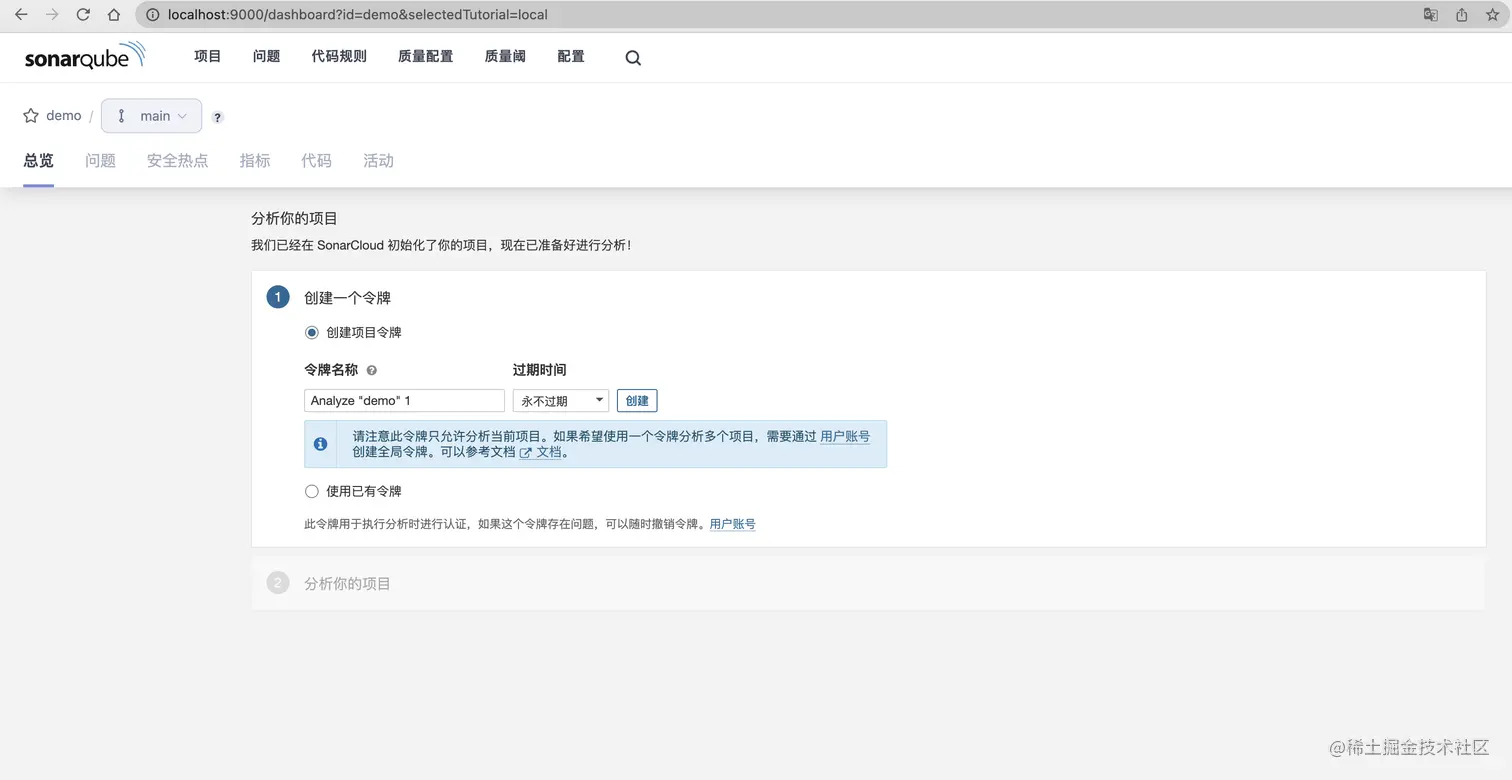Open the search magnifier icon
The image size is (1512, 780).
click(633, 58)
